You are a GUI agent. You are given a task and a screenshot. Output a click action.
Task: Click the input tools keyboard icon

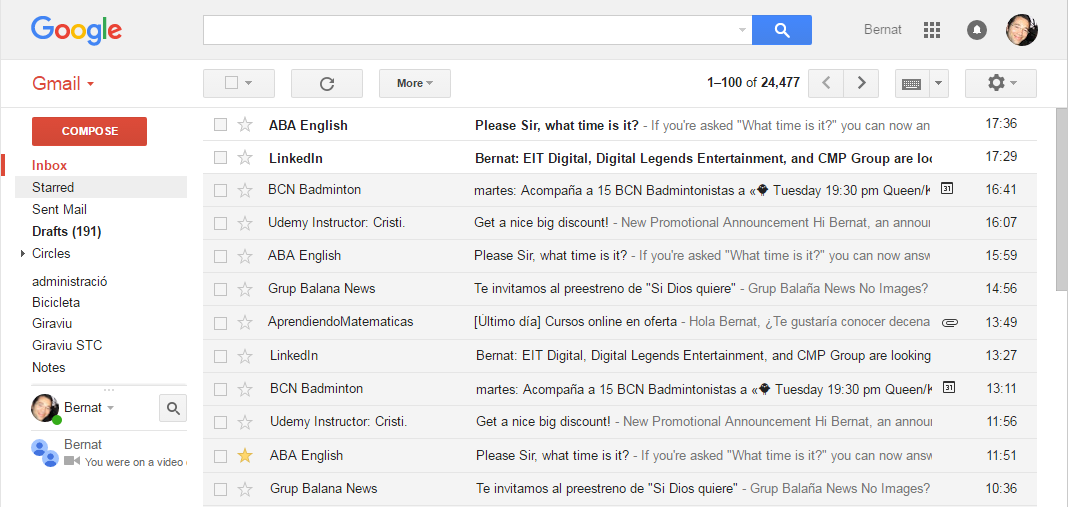[x=911, y=83]
